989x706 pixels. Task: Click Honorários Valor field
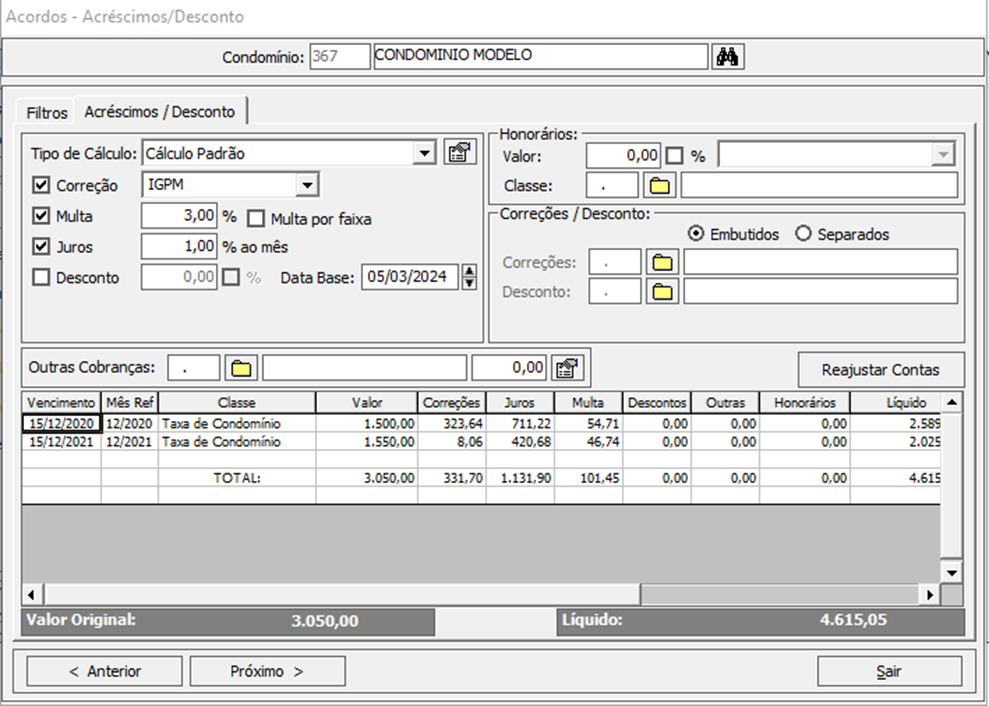click(x=623, y=155)
